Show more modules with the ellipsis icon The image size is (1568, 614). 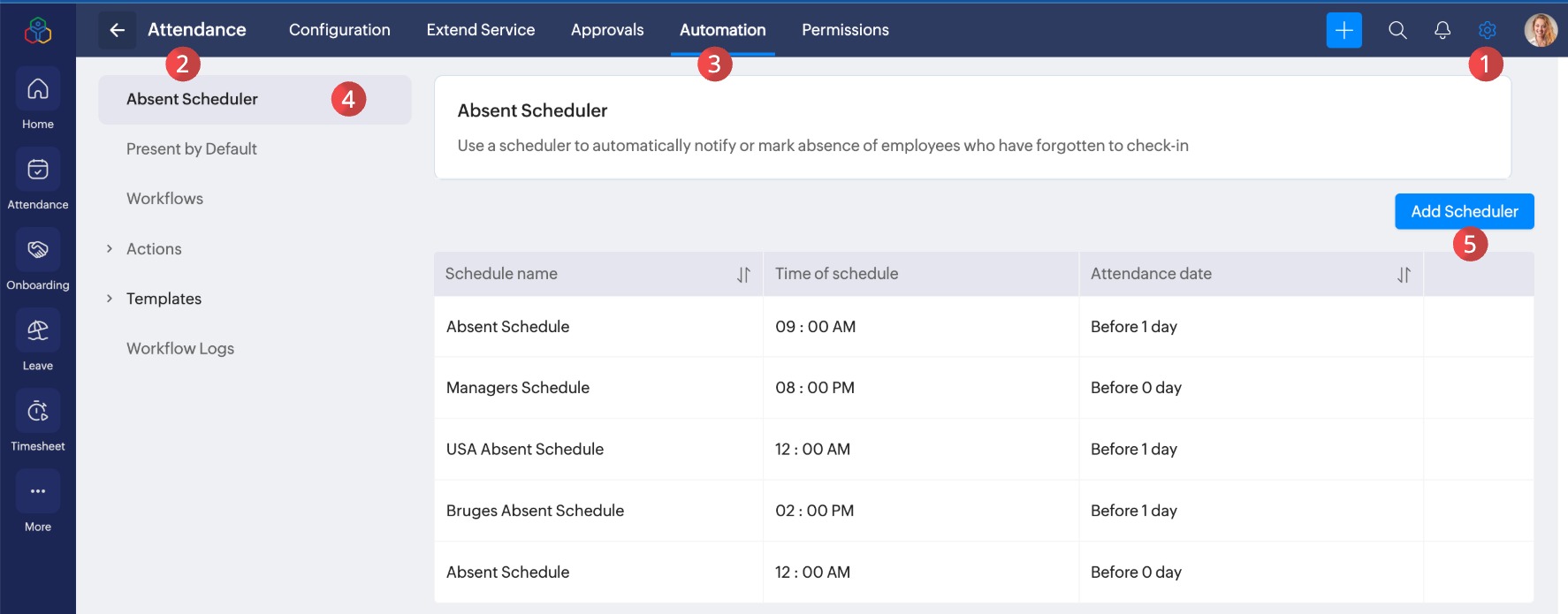[x=37, y=491]
